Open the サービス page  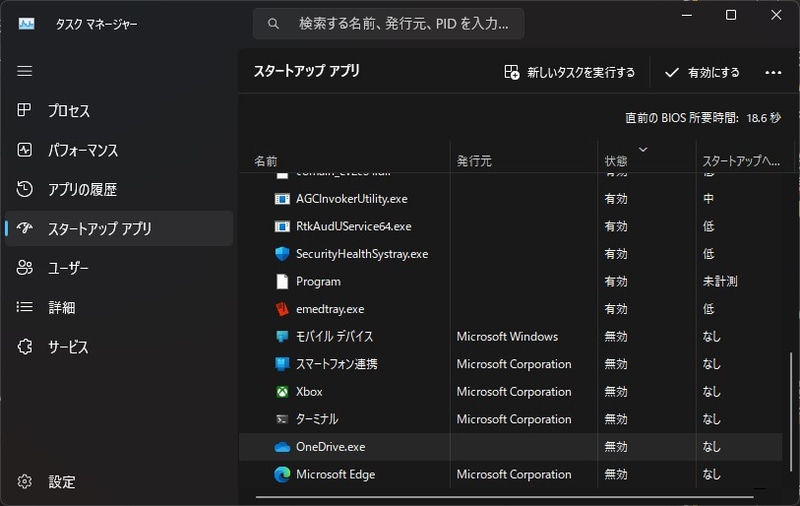119,347
